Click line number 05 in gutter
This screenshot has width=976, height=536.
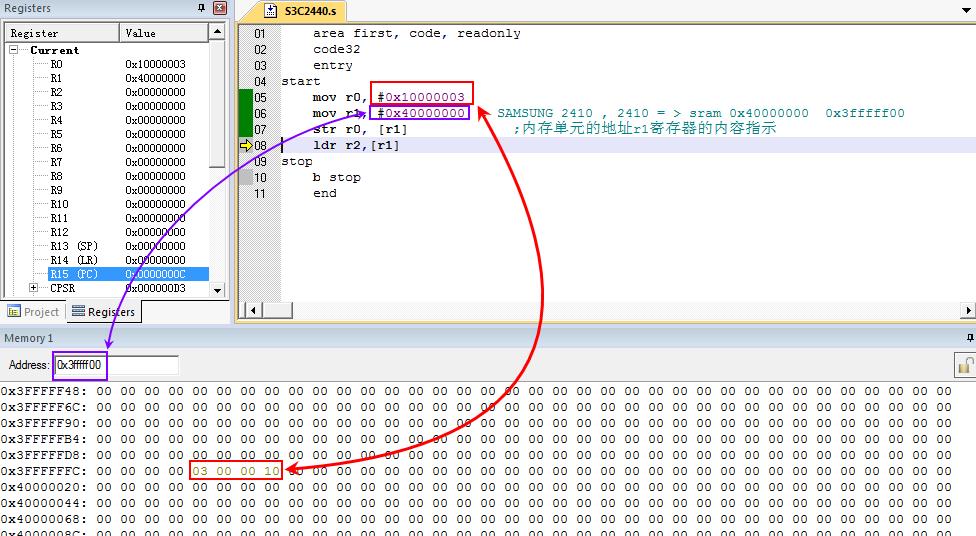pyautogui.click(x=260, y=97)
